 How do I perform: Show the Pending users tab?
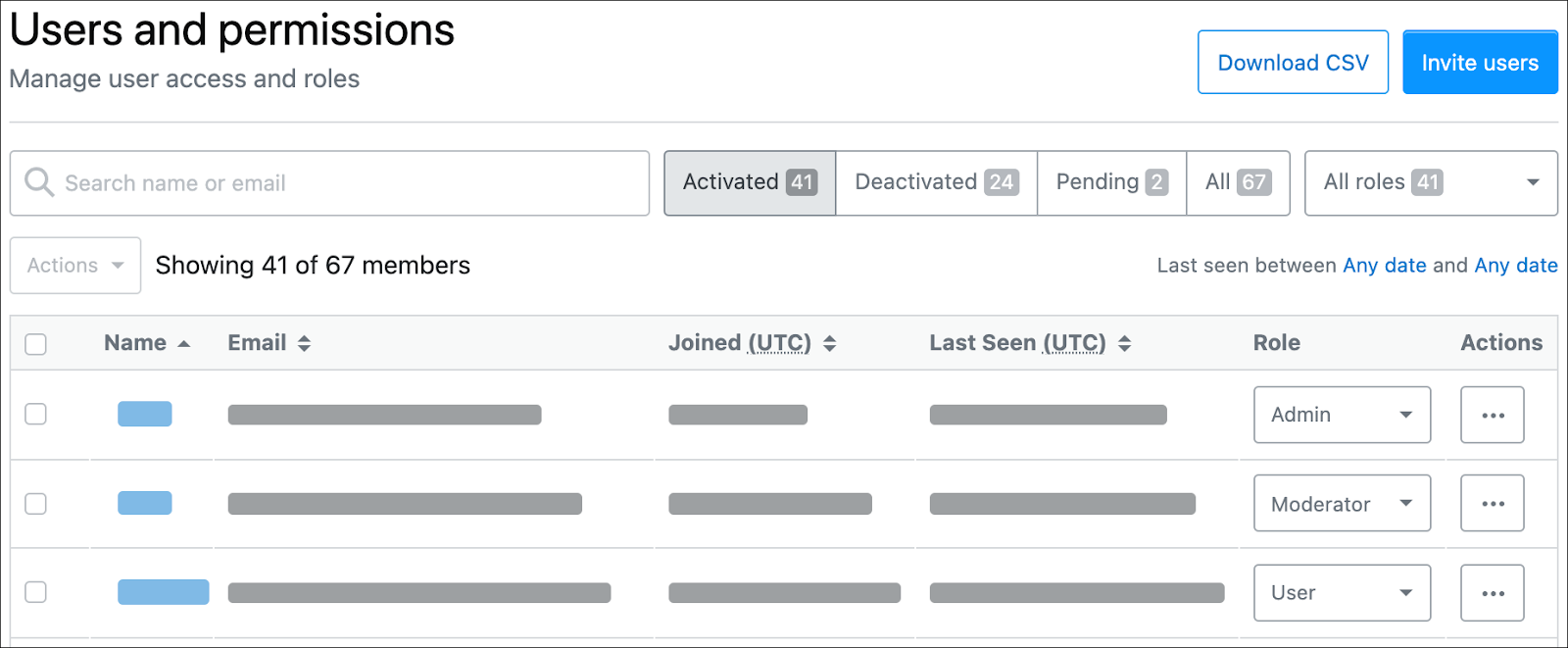1111,182
